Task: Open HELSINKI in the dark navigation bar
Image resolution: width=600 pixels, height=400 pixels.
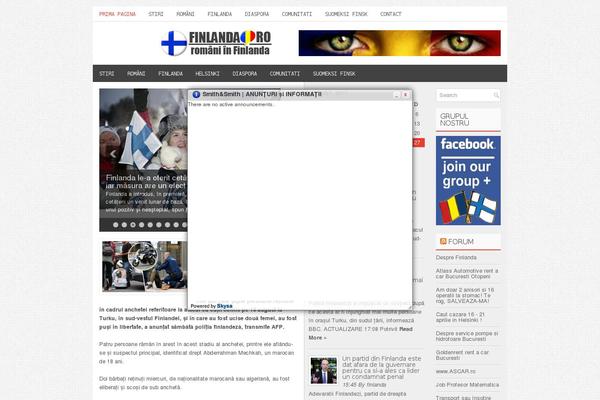Action: (207, 73)
